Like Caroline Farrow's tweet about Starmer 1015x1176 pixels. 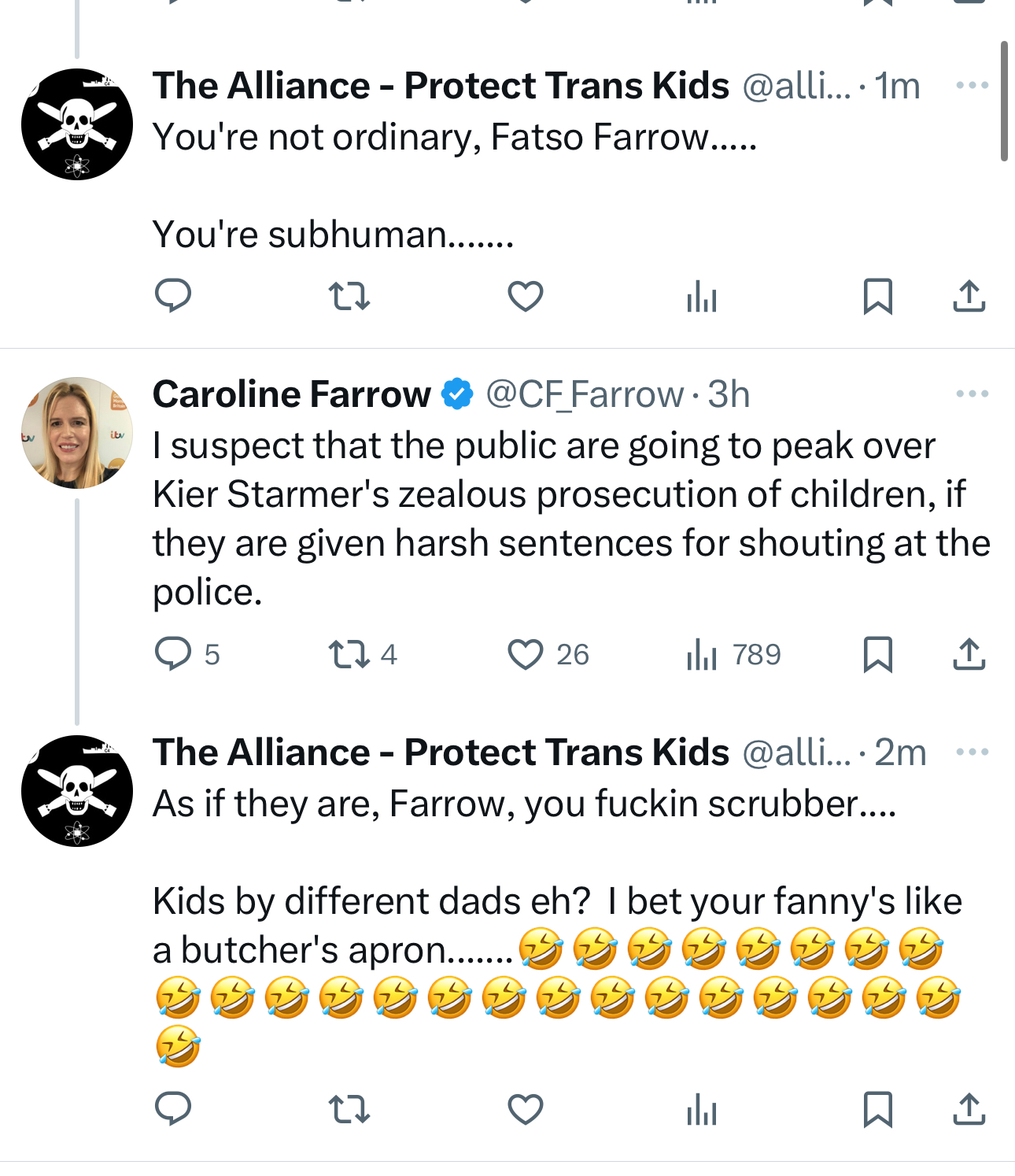click(x=526, y=654)
